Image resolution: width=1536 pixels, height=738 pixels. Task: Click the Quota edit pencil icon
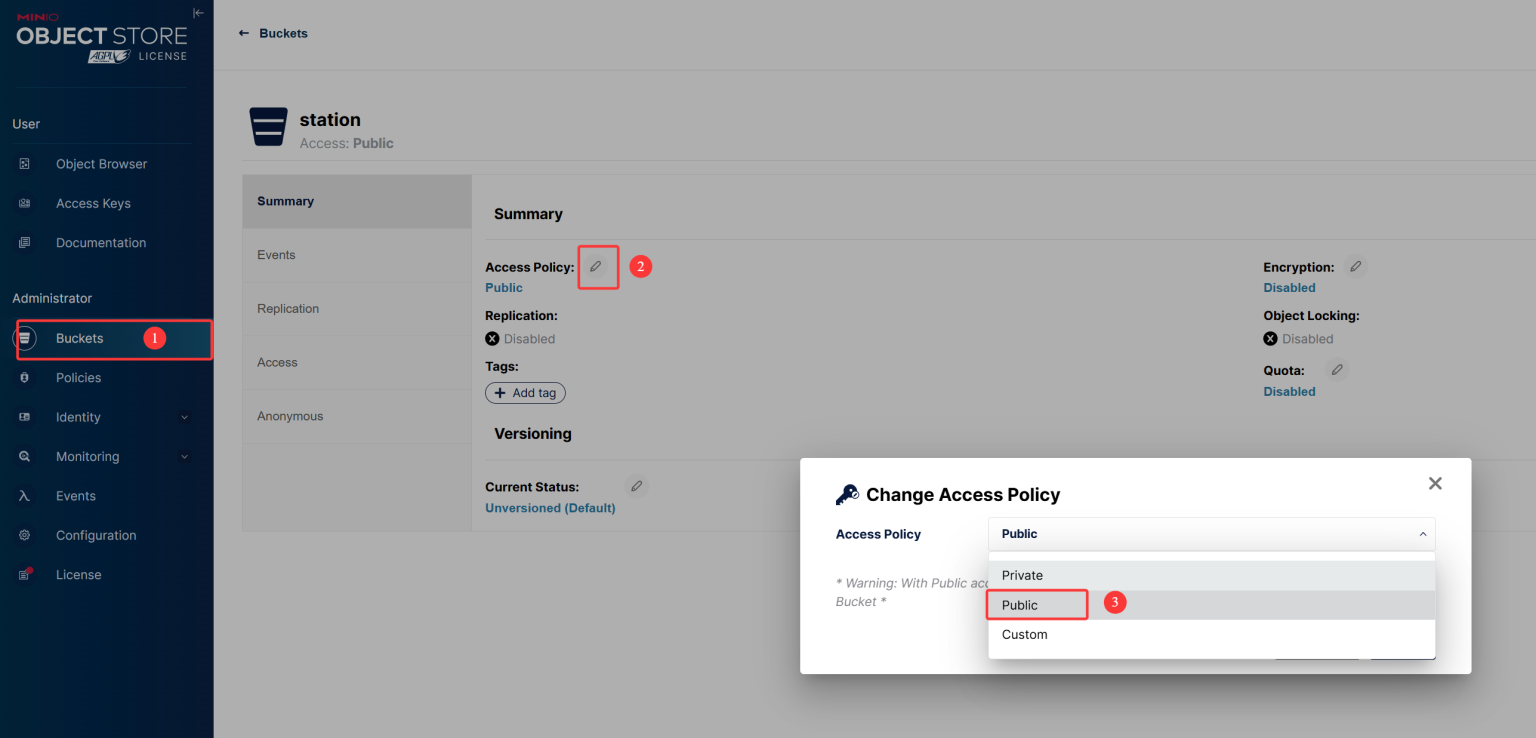pos(1337,370)
